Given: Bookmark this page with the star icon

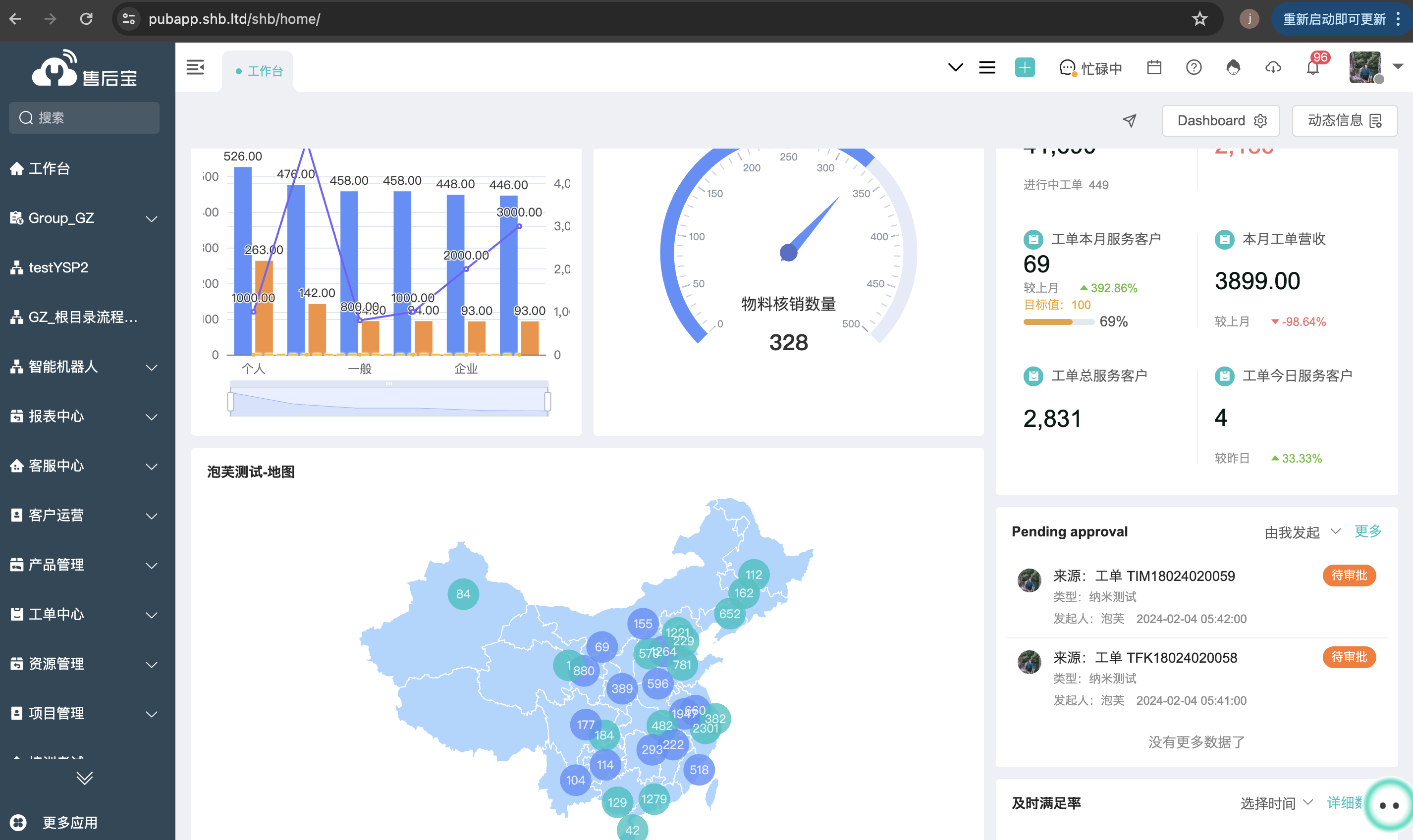Looking at the screenshot, I should tap(1199, 19).
